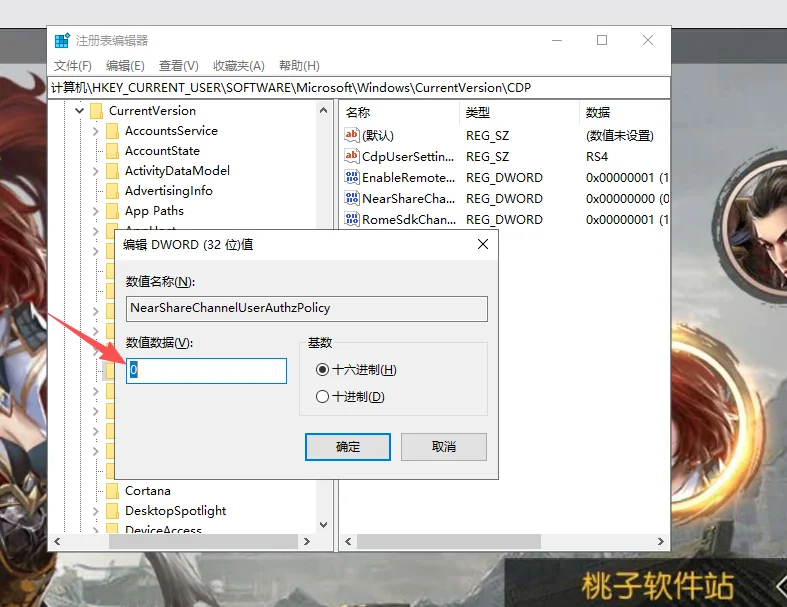Select decimal 十进制(D) base option

pos(350,397)
